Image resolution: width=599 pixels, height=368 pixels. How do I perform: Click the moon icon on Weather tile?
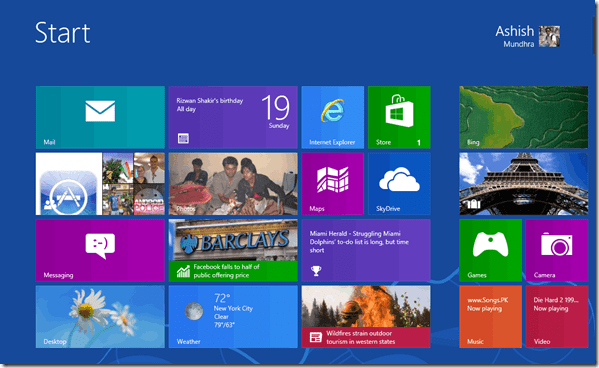(x=194, y=311)
